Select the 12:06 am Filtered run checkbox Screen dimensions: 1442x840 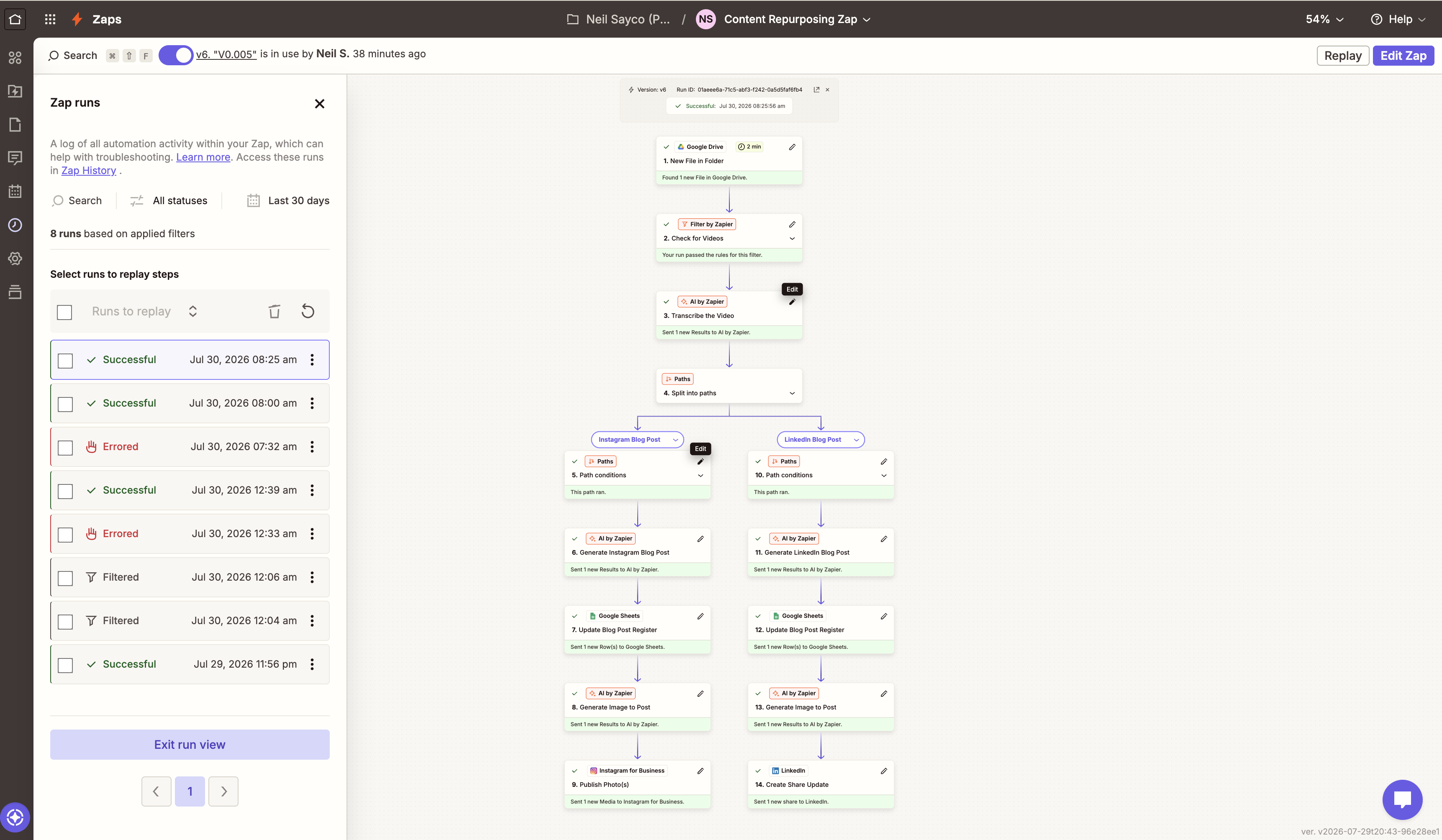pyautogui.click(x=65, y=578)
